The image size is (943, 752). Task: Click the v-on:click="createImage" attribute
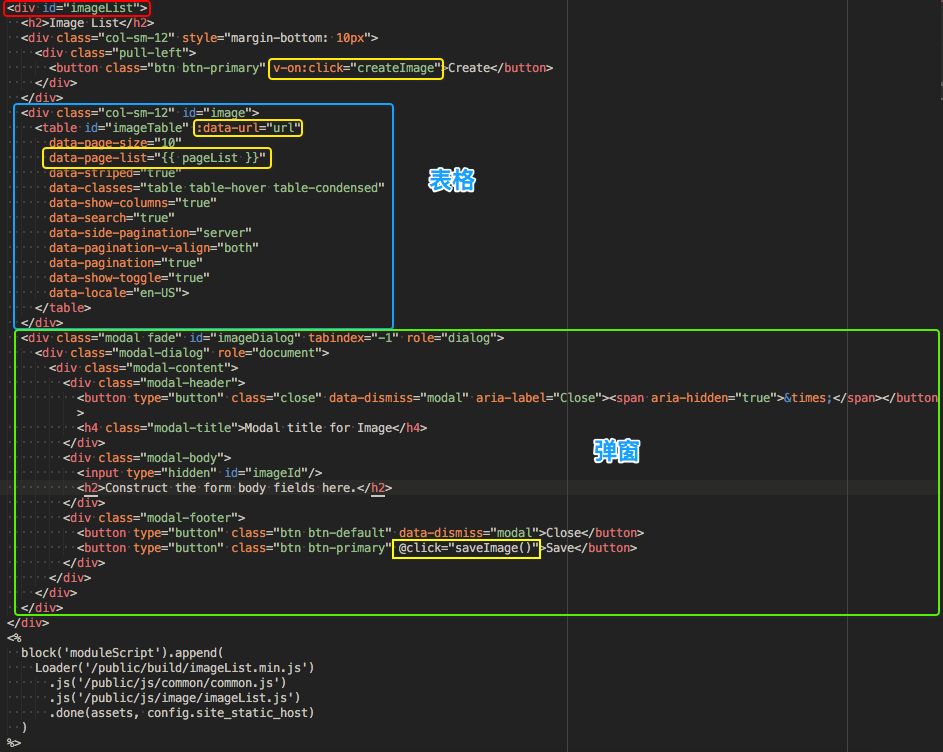(355, 68)
